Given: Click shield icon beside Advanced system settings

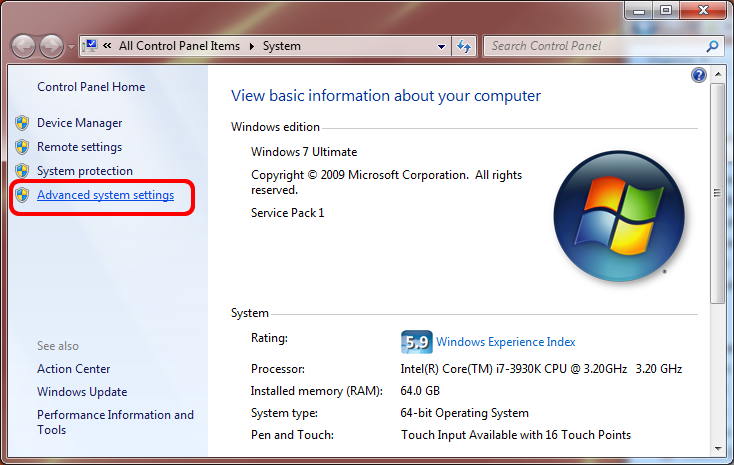Looking at the screenshot, I should 22,195.
